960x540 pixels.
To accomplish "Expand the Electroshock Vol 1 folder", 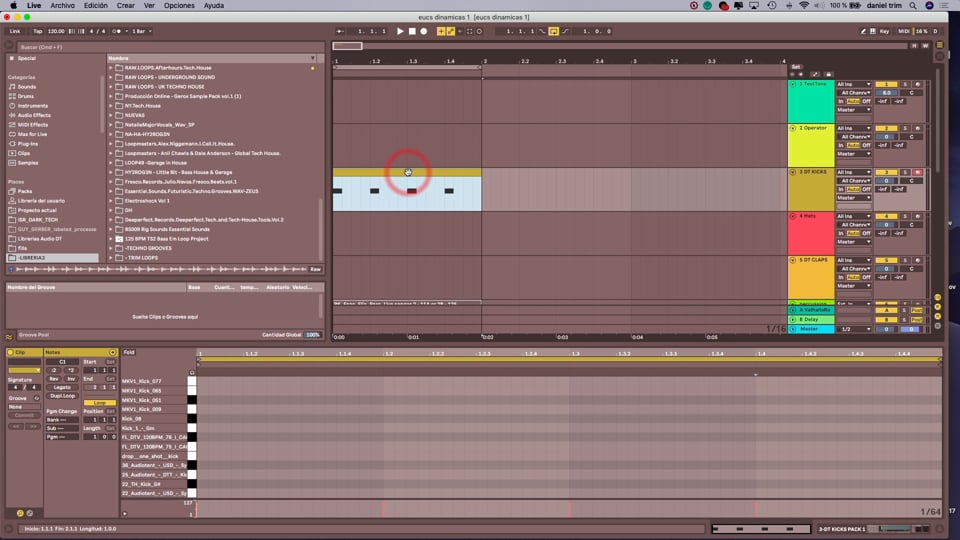I will pyautogui.click(x=111, y=201).
